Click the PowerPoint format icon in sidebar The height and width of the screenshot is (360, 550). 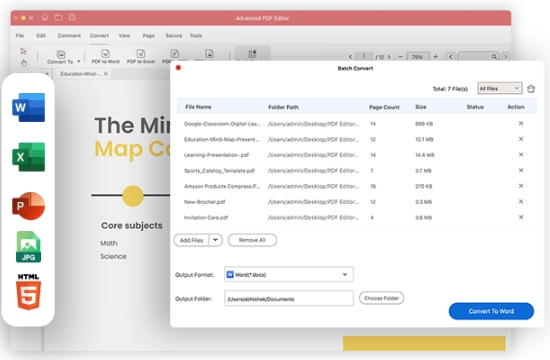click(x=28, y=206)
